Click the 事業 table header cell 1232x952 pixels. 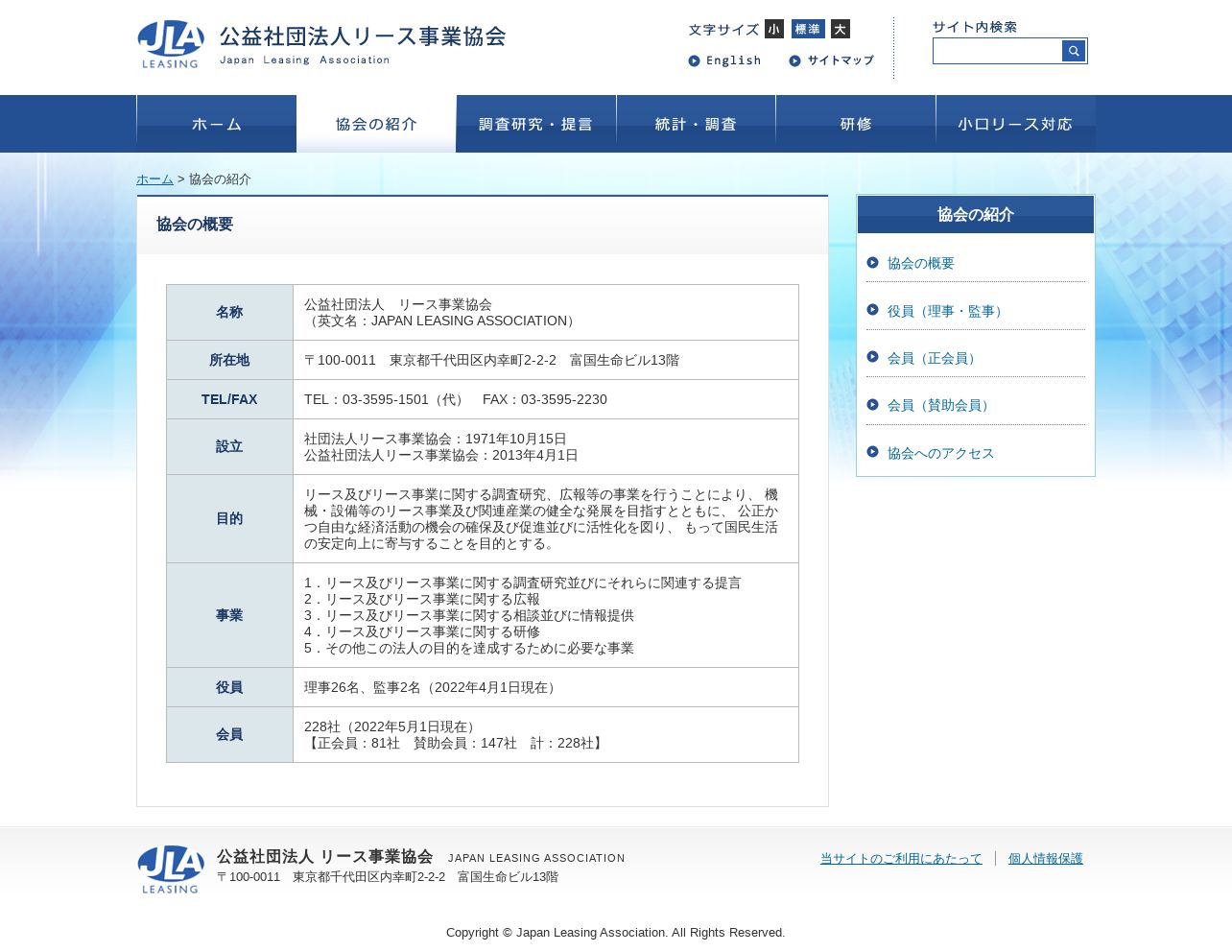229,615
